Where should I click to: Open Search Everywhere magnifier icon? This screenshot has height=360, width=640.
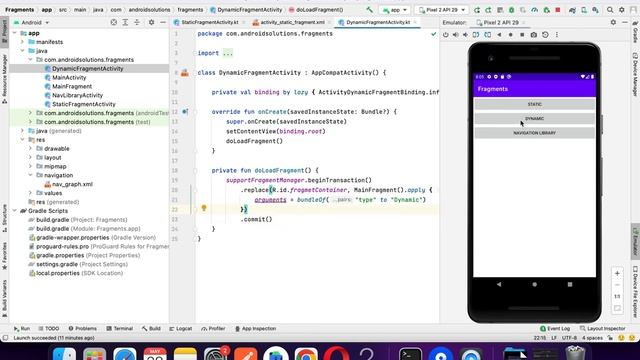(610, 10)
